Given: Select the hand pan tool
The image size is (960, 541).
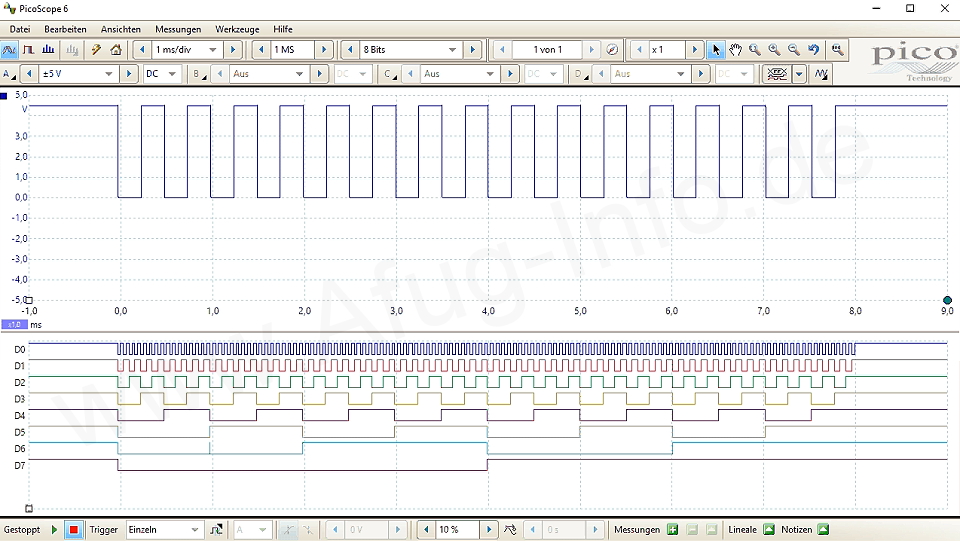Looking at the screenshot, I should pyautogui.click(x=735, y=50).
